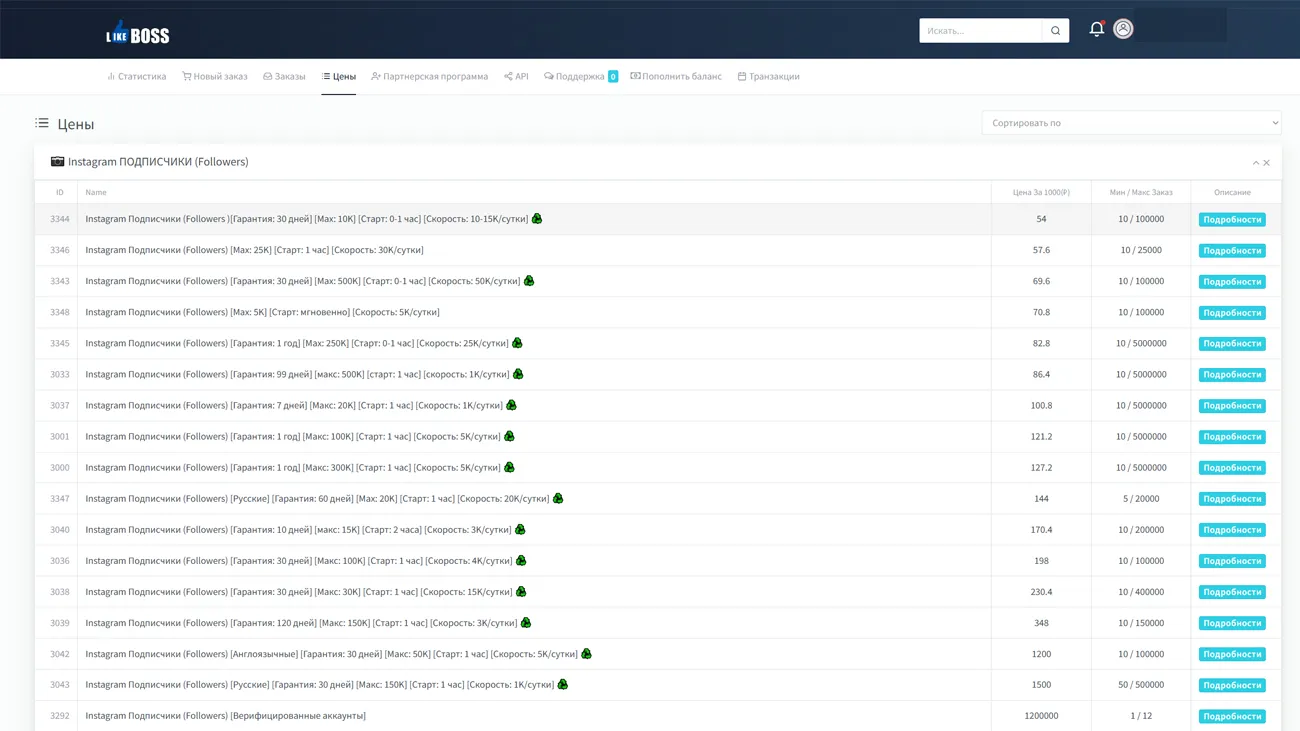Image resolution: width=1300 pixels, height=731 pixels.
Task: Click the Instagram ПОДПИСЧИКИ category icon
Action: [57, 161]
